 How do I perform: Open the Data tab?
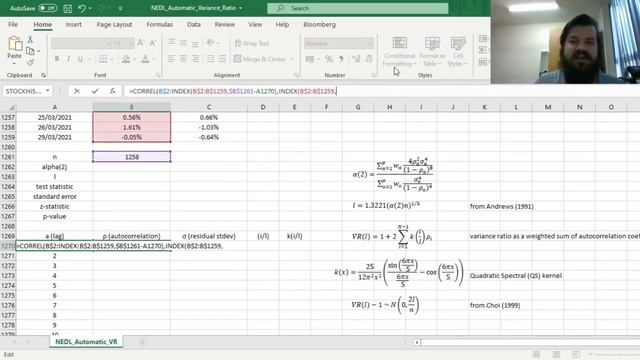point(194,24)
